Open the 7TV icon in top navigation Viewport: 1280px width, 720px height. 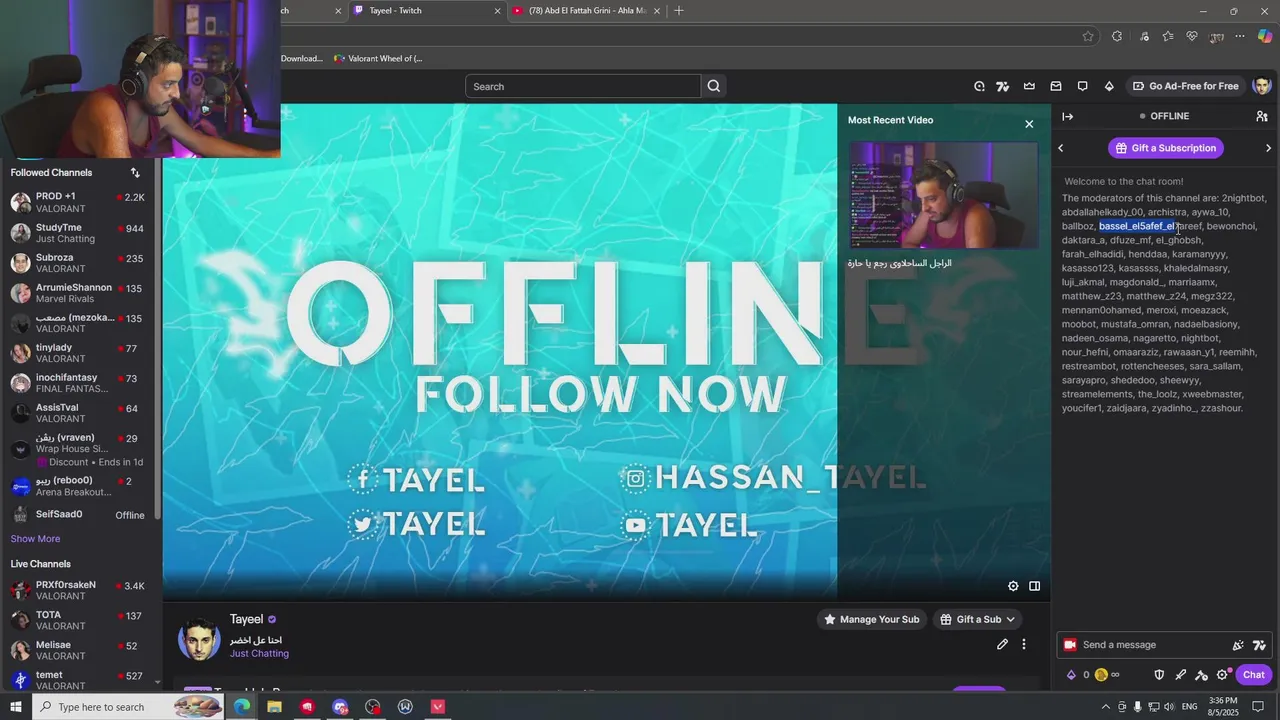click(1002, 86)
